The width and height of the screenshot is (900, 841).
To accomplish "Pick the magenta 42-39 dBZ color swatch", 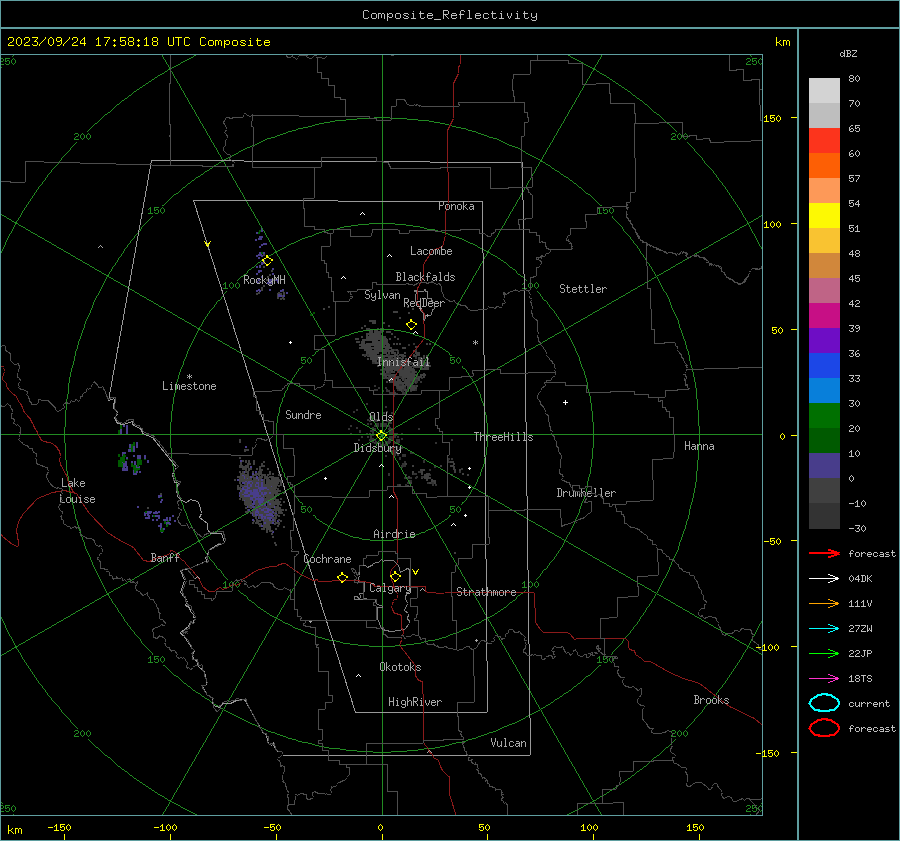I will (824, 316).
